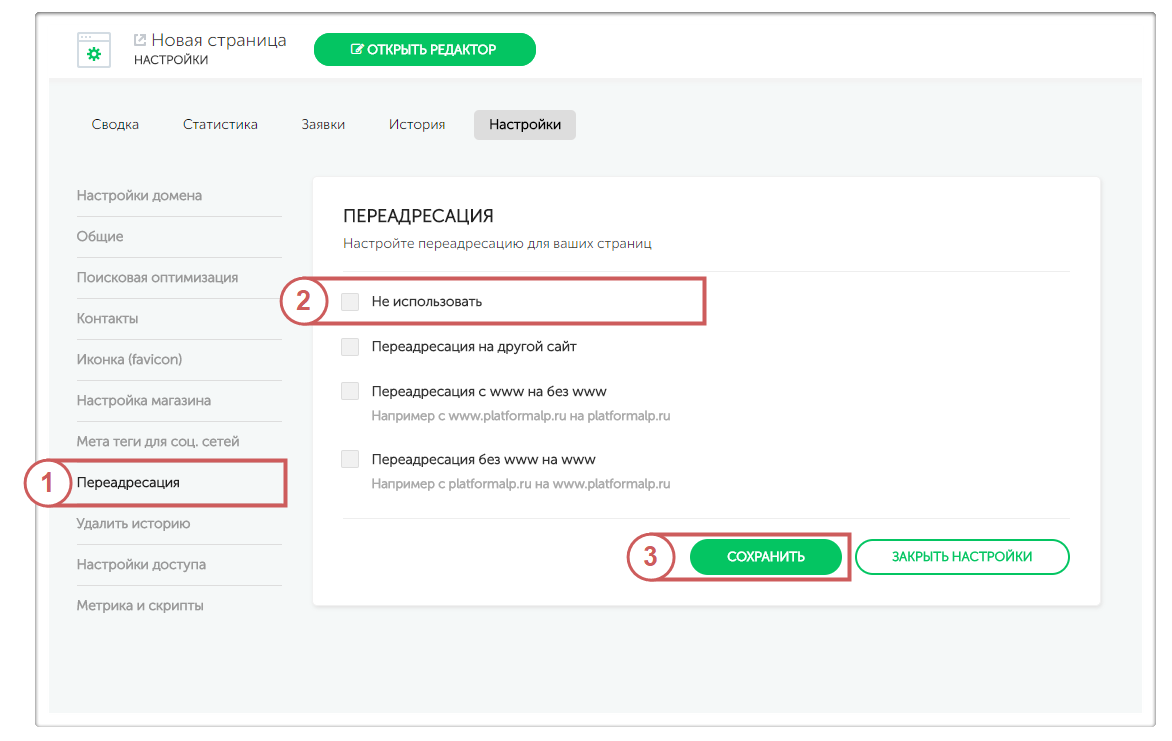Open Метрика и скрипты section
Image resolution: width=1172 pixels, height=741 pixels.
coord(140,606)
